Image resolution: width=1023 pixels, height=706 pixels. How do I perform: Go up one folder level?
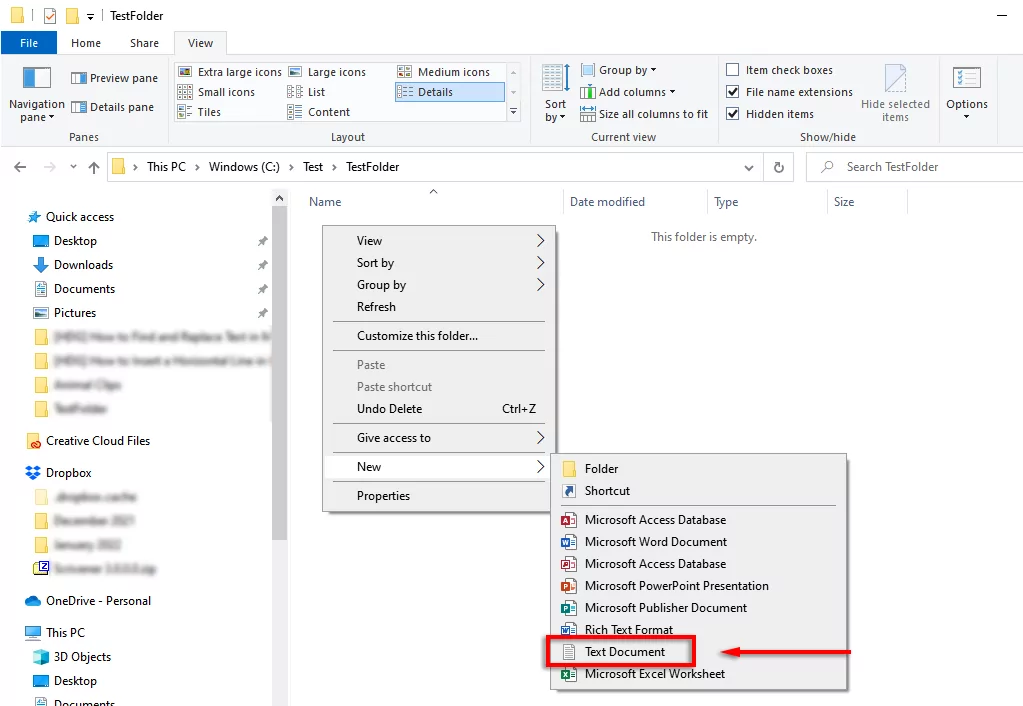coord(94,167)
